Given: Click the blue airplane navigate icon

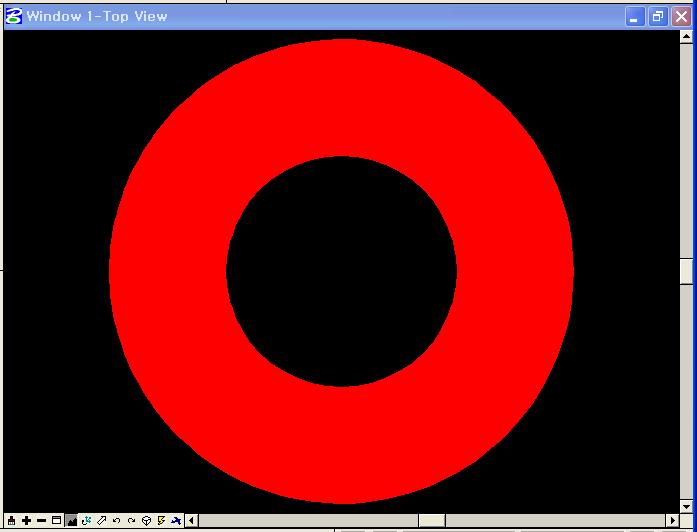Looking at the screenshot, I should click(176, 521).
